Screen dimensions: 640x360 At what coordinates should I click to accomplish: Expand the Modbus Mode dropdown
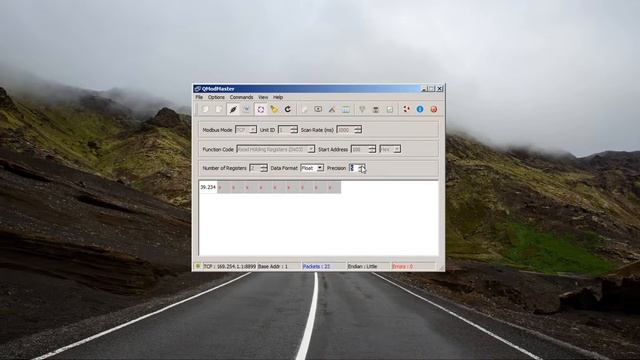point(246,130)
